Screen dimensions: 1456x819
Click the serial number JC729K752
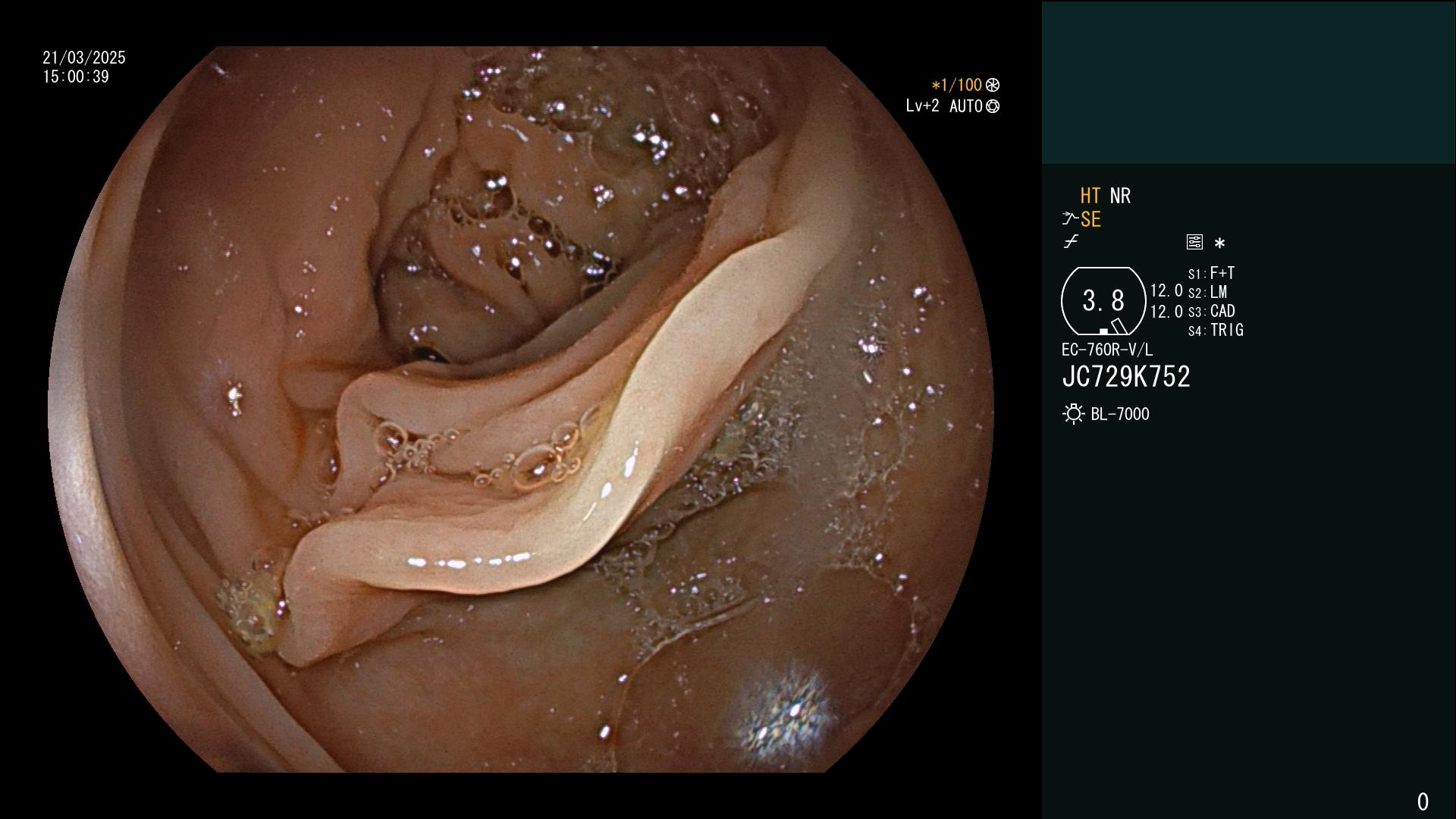click(1126, 377)
